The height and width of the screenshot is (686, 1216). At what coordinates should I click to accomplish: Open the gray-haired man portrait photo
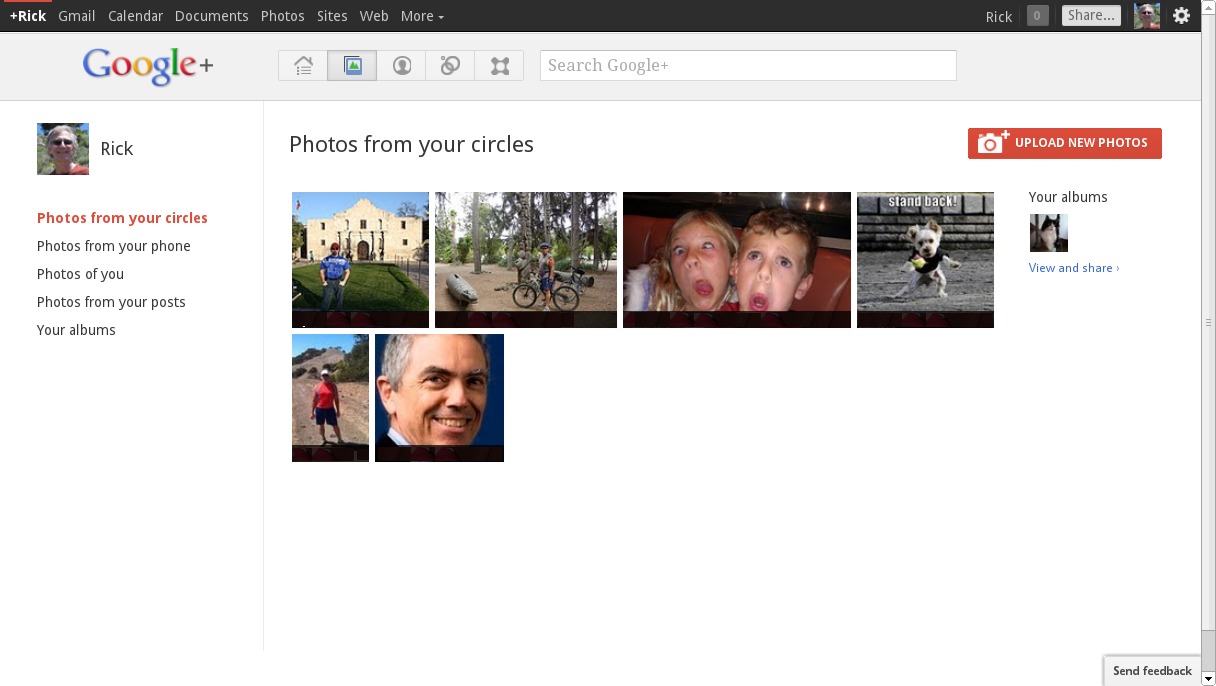(x=439, y=398)
